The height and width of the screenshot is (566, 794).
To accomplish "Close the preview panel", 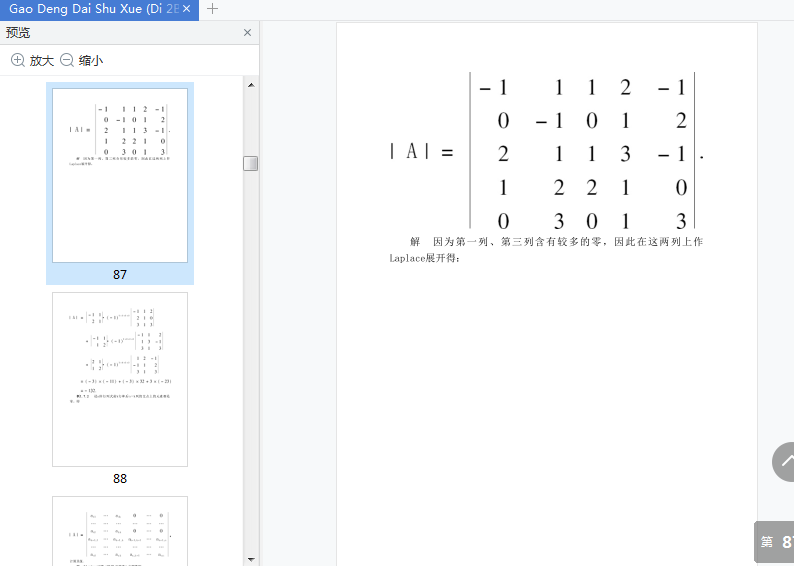I will pos(247,33).
